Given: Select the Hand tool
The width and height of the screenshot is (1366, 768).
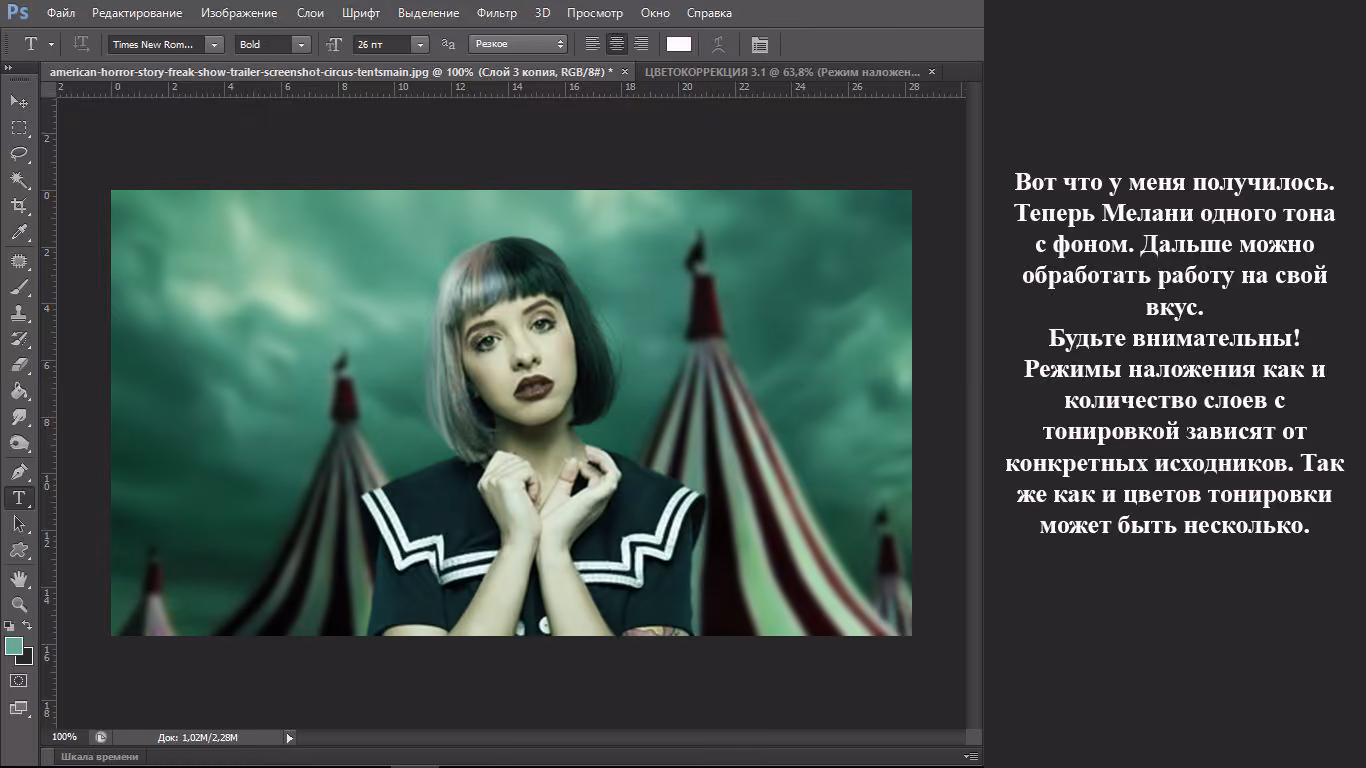Looking at the screenshot, I should 18,578.
